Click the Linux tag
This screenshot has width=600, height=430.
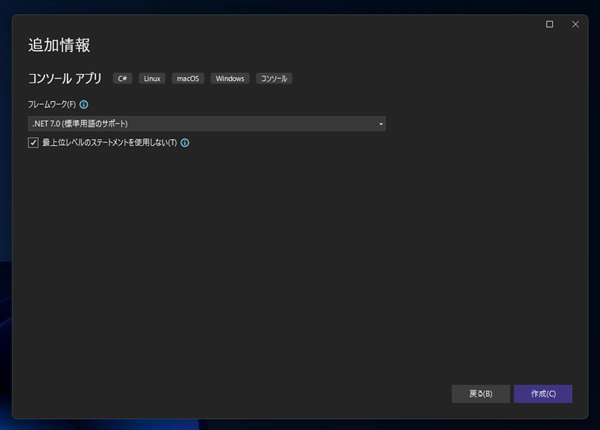(x=152, y=78)
